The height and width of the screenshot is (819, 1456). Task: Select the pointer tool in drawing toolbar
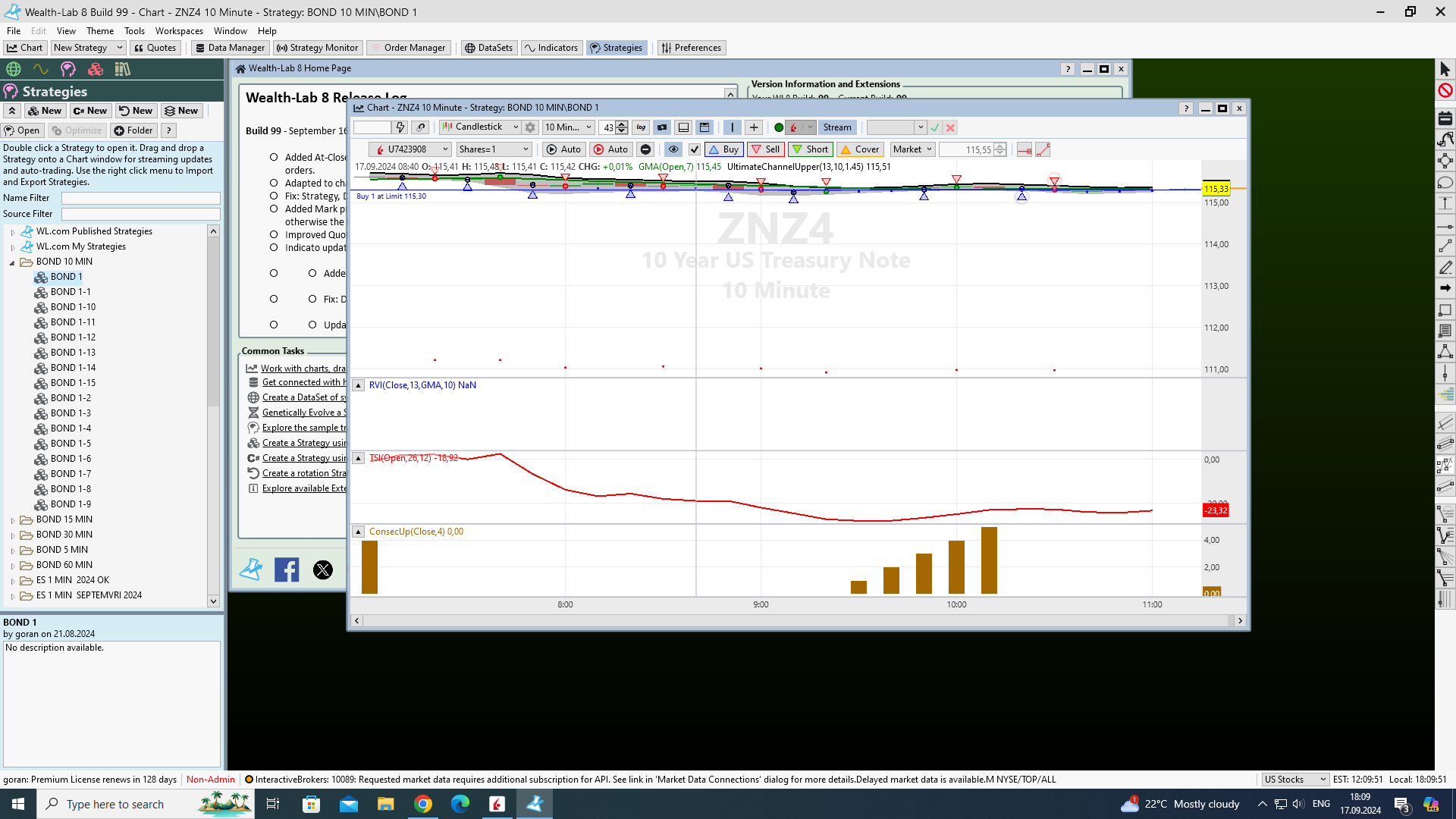(1445, 69)
